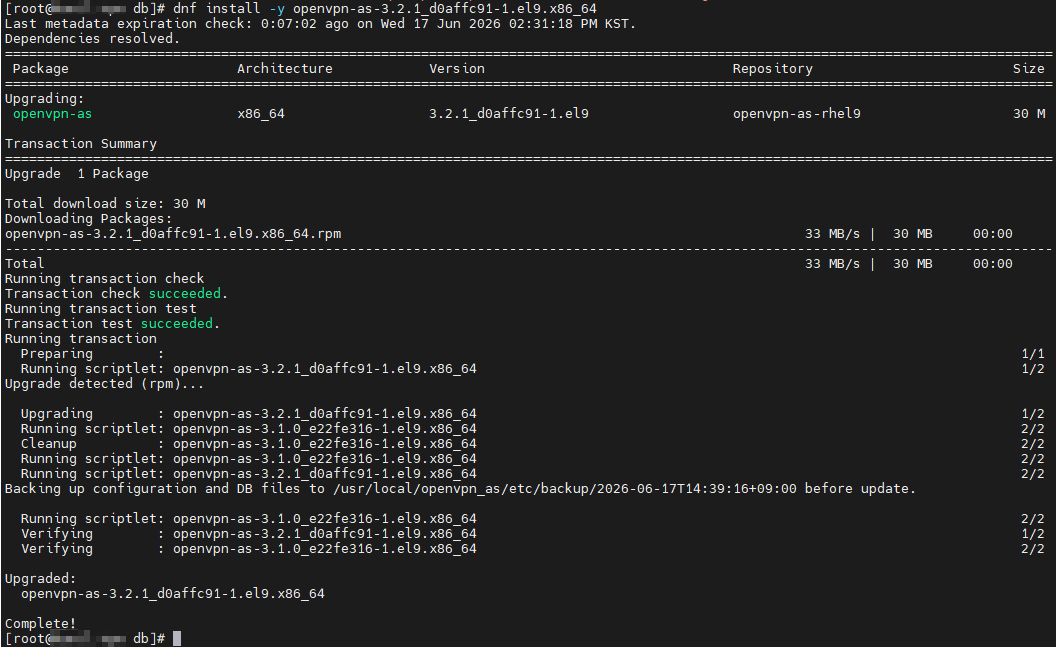The image size is (1056, 647).
Task: Click the 'Version' column header
Action: 457,69
